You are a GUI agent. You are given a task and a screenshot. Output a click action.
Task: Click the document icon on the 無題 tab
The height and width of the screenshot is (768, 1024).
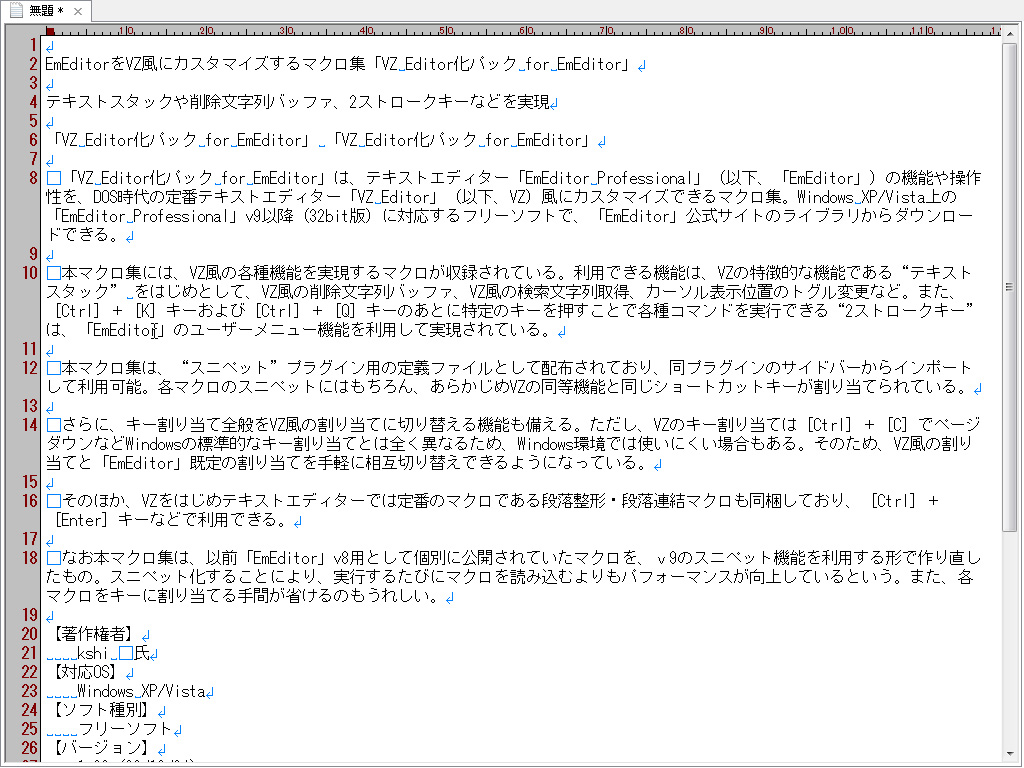[16, 10]
